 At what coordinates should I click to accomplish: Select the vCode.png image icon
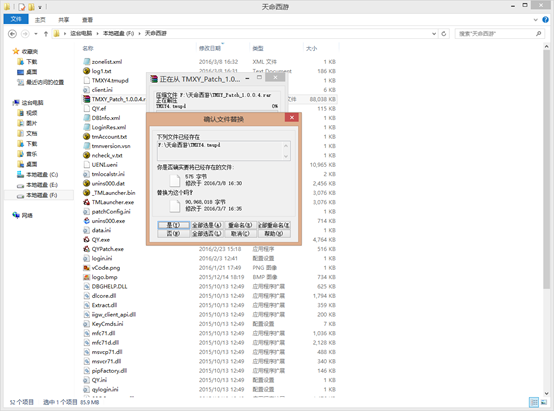87,268
